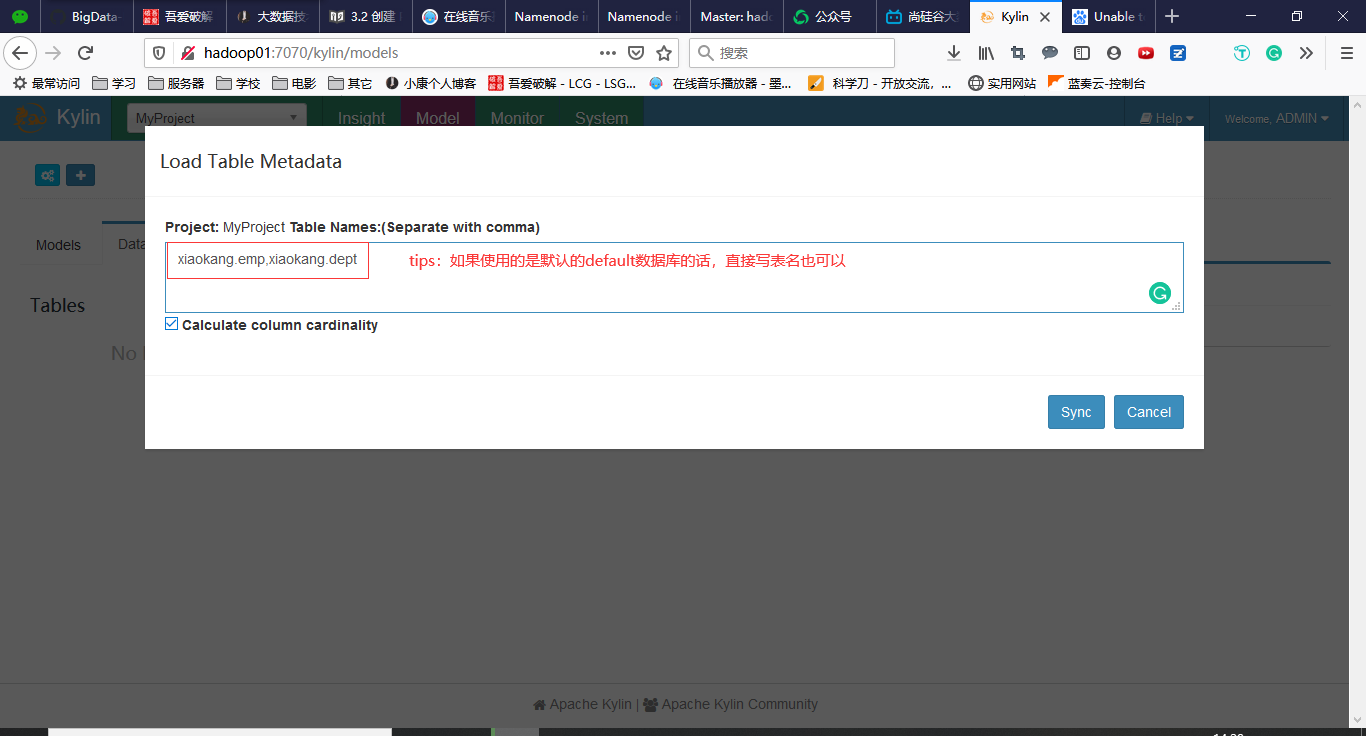Image resolution: width=1366 pixels, height=736 pixels.
Task: Open the Firefox hamburger menu
Action: (1346, 53)
